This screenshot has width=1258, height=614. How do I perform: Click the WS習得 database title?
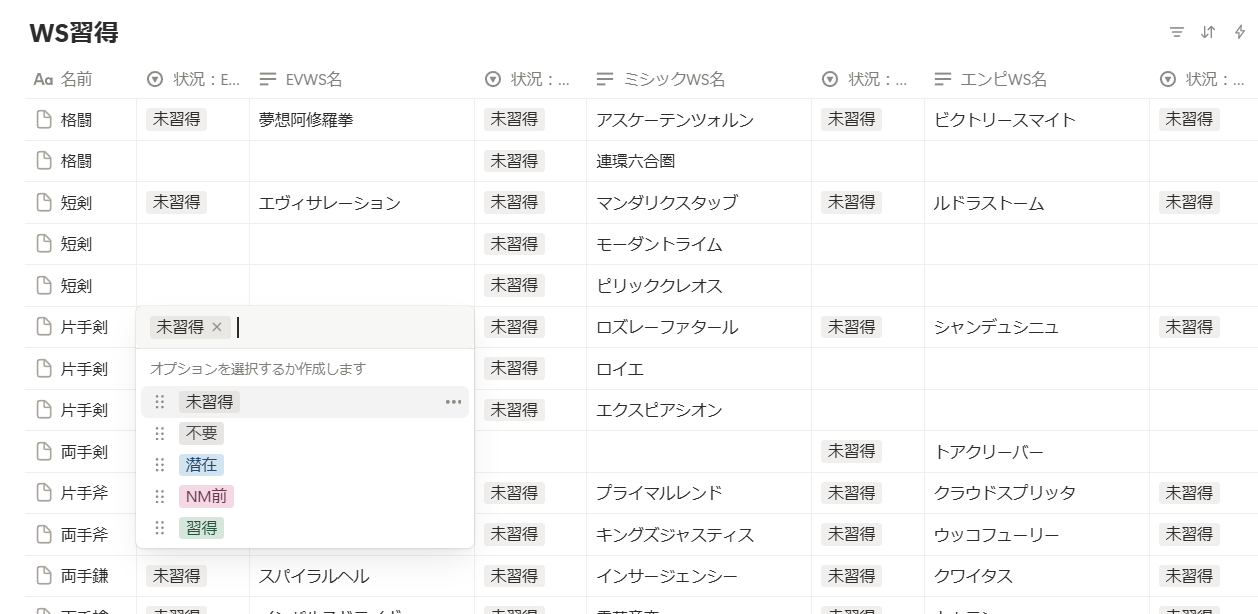pyautogui.click(x=74, y=33)
